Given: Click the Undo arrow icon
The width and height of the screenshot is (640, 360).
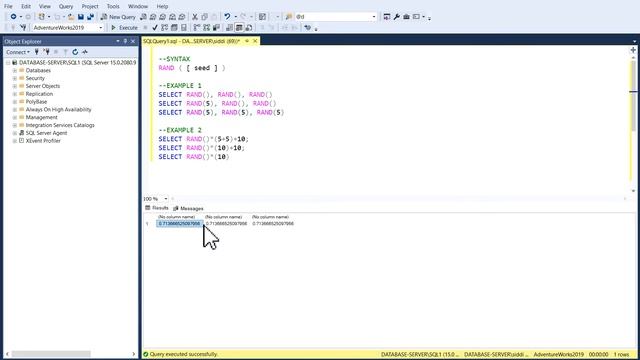Looking at the screenshot, I should click(227, 17).
